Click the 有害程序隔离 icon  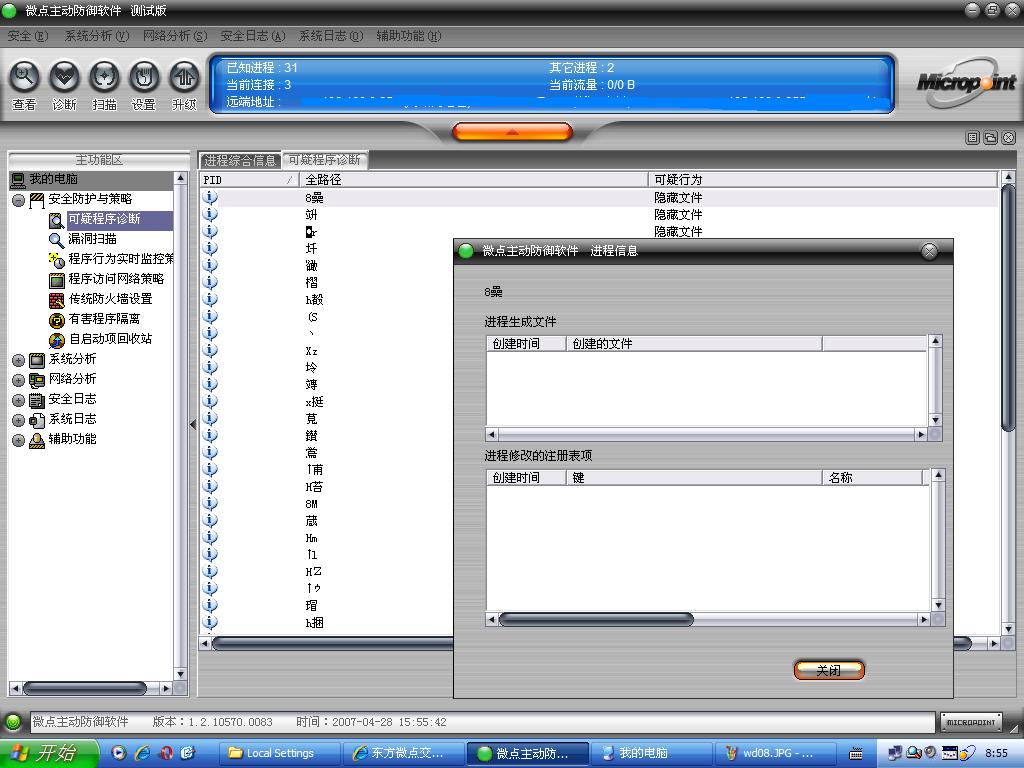pos(57,320)
